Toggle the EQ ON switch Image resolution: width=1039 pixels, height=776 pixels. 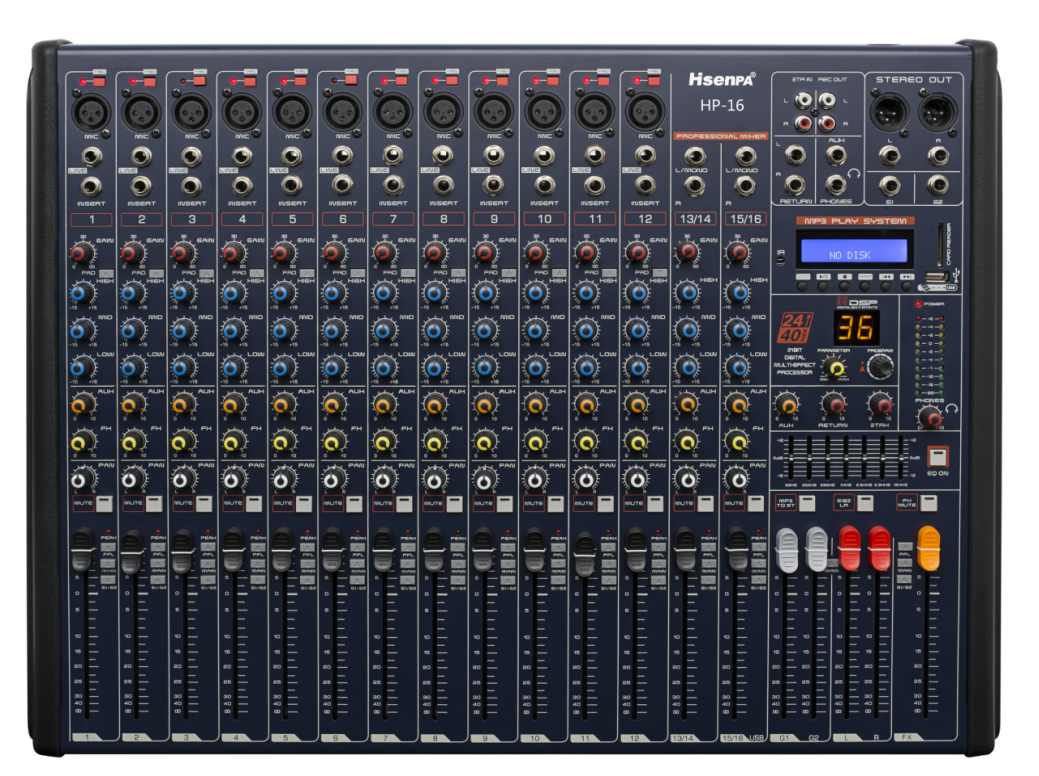tap(937, 455)
